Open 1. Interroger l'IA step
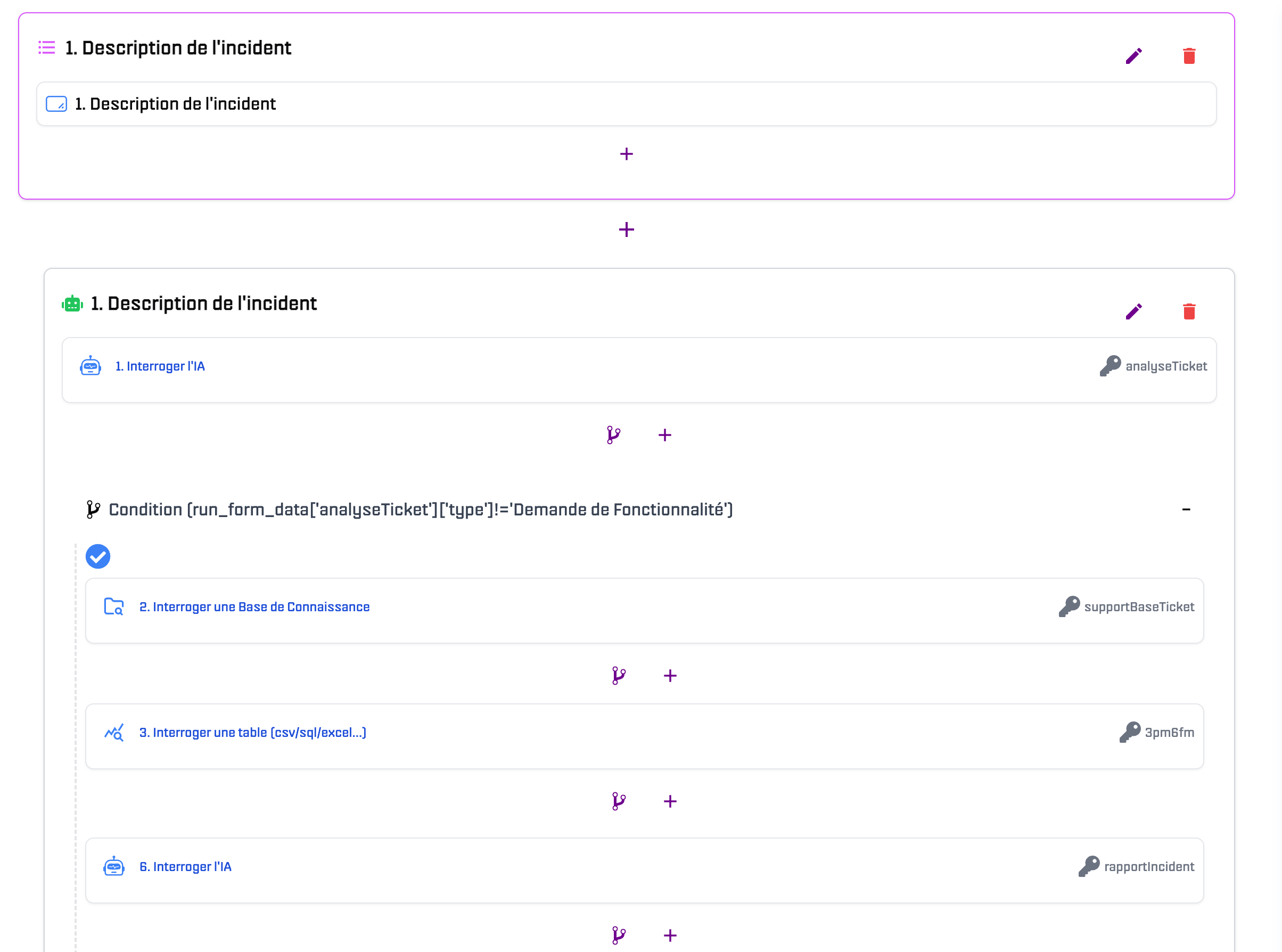The width and height of the screenshot is (1282, 952). tap(160, 366)
